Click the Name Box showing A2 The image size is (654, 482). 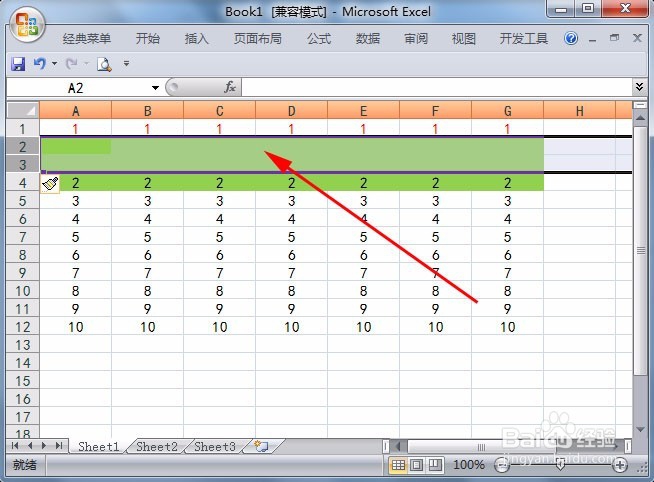78,88
